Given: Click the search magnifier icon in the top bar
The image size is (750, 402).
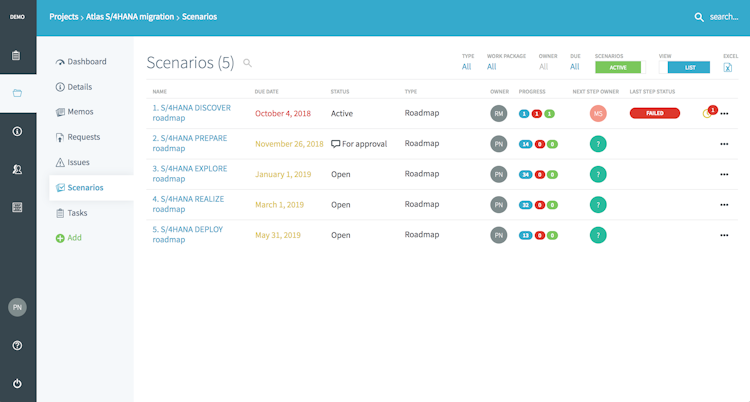Looking at the screenshot, I should (699, 17).
